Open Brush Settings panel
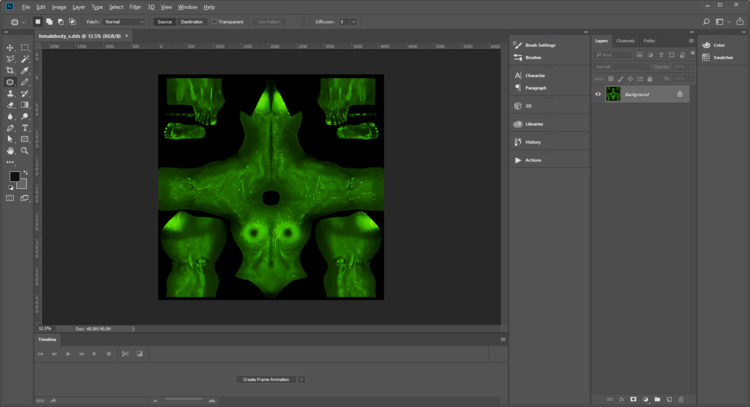750x407 pixels. [x=540, y=45]
